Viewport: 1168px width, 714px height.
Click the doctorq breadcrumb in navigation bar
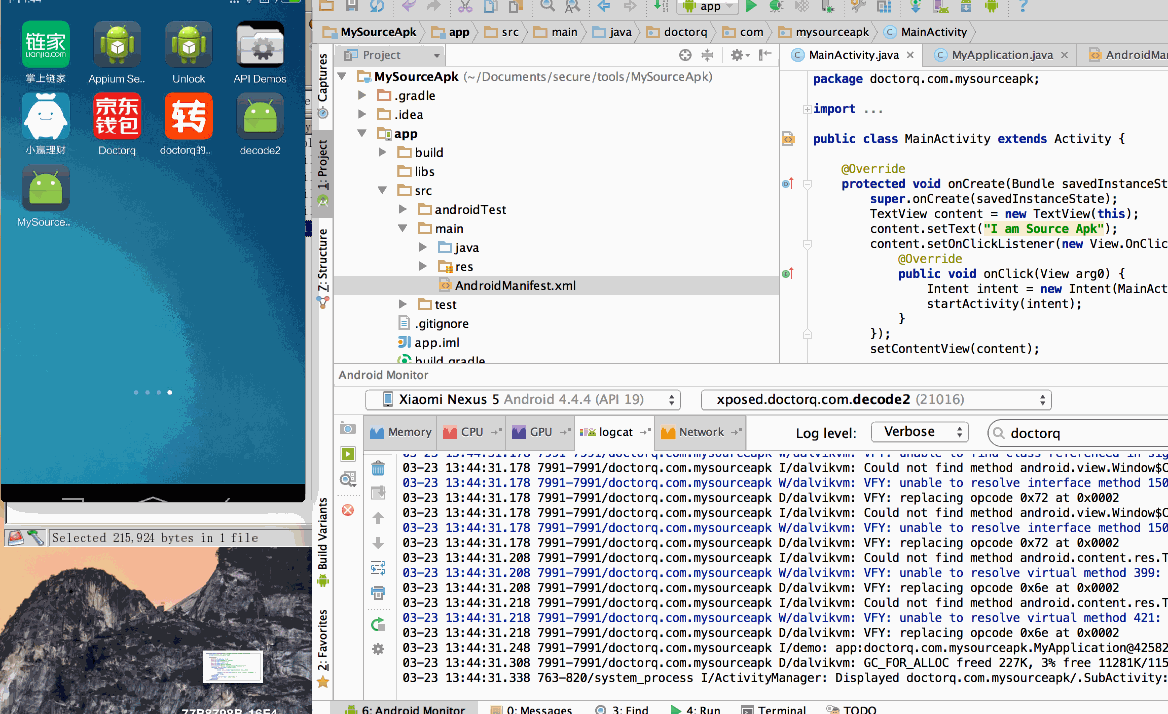(685, 32)
